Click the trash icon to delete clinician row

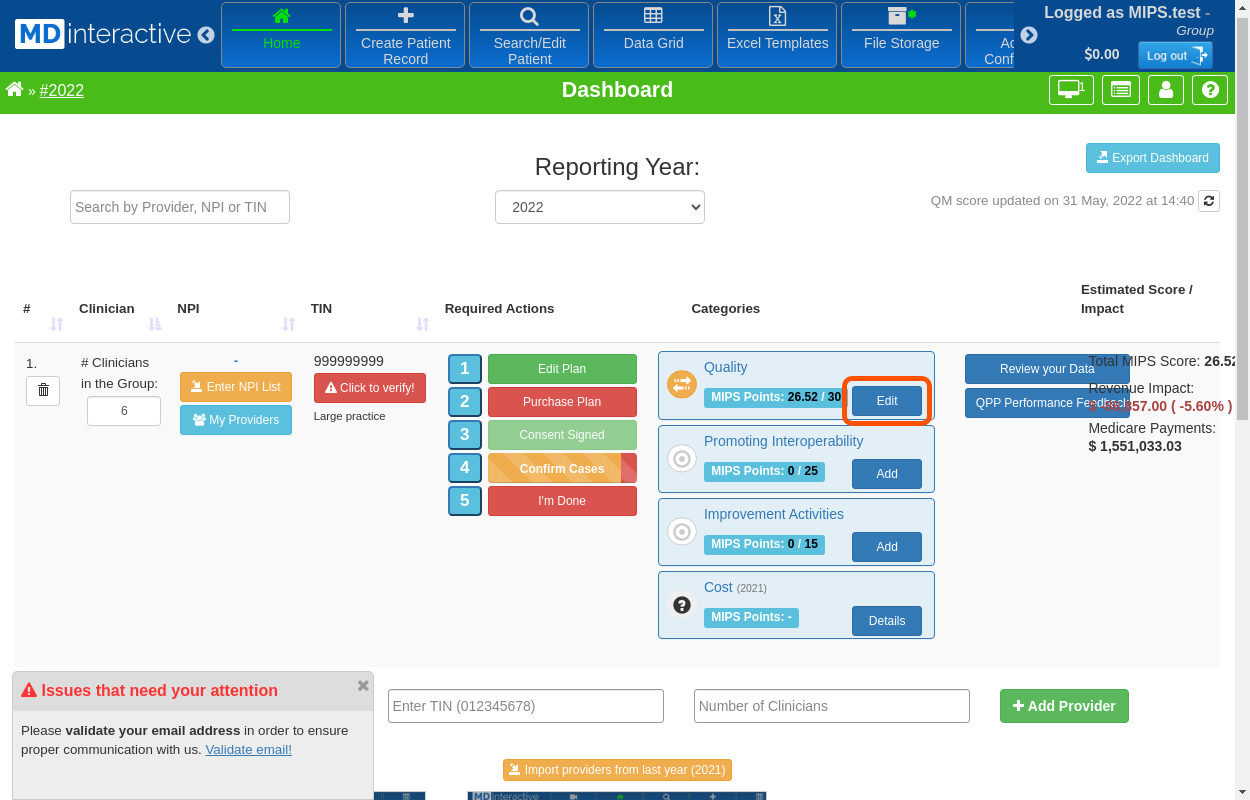(43, 390)
